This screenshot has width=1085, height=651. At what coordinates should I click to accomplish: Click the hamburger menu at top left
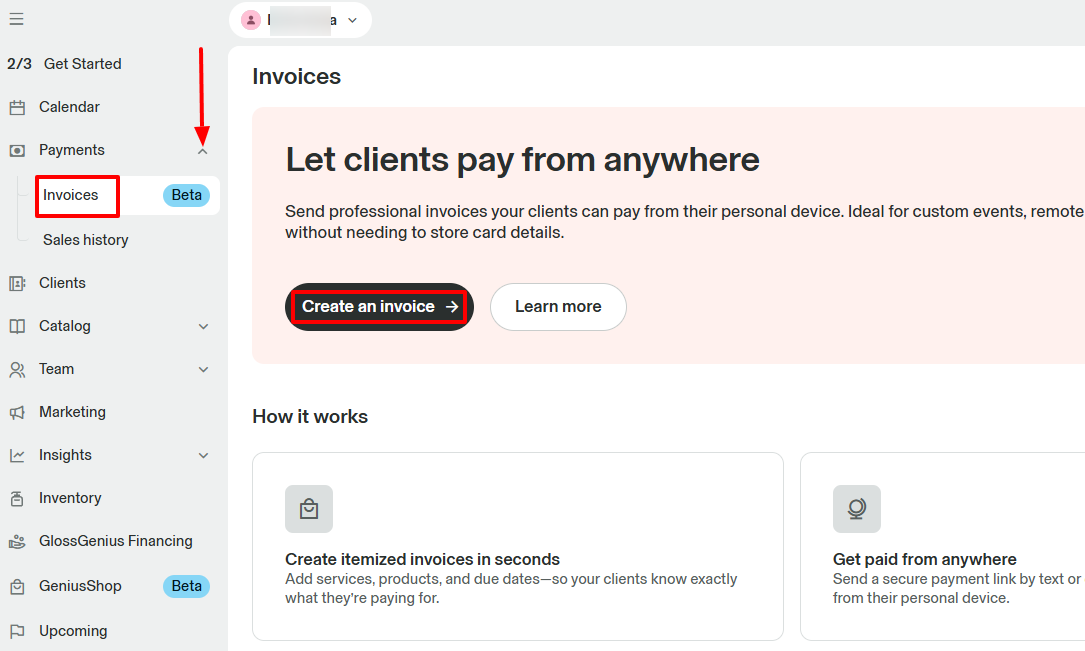pos(16,18)
